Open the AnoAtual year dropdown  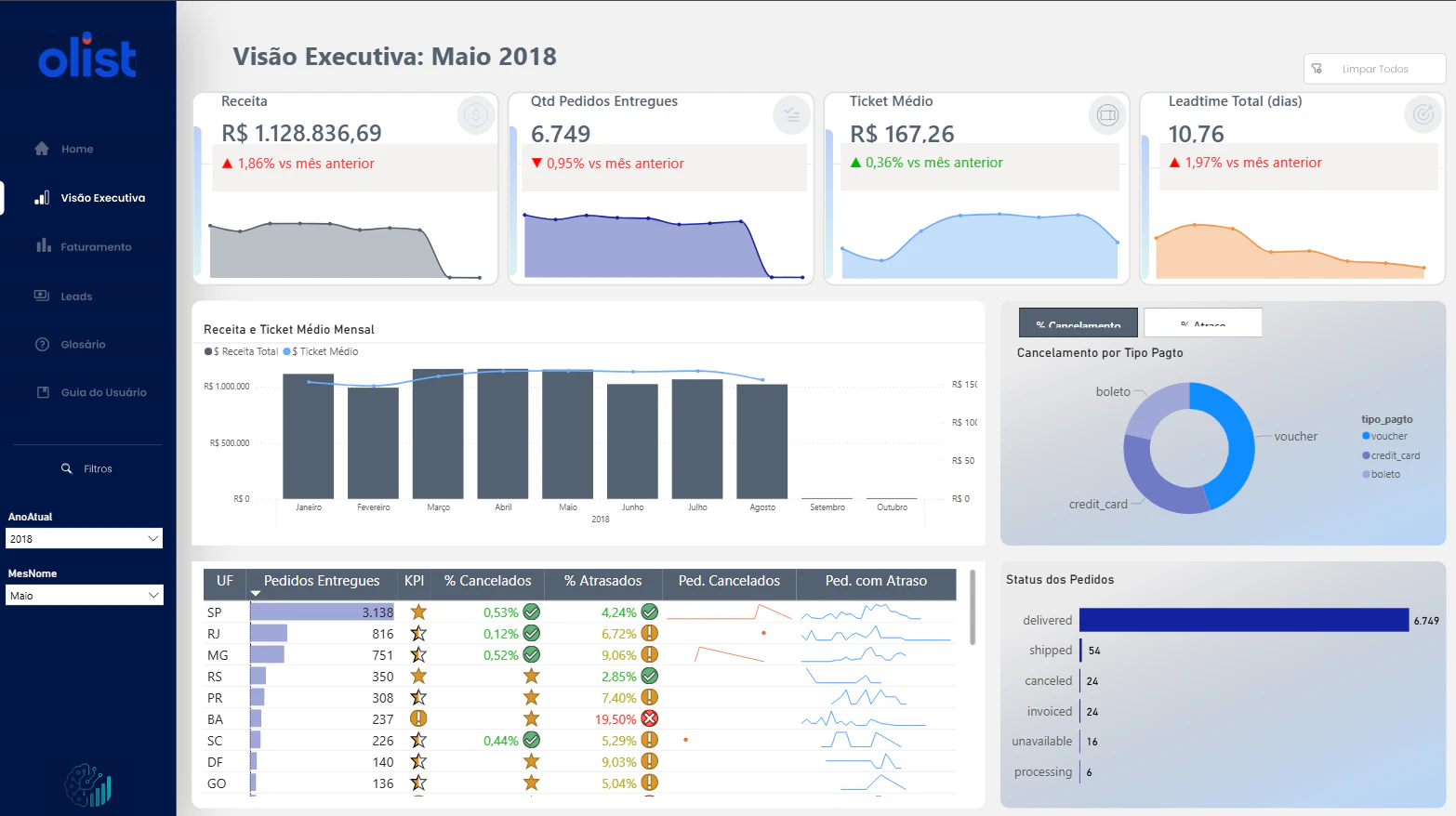pos(85,539)
